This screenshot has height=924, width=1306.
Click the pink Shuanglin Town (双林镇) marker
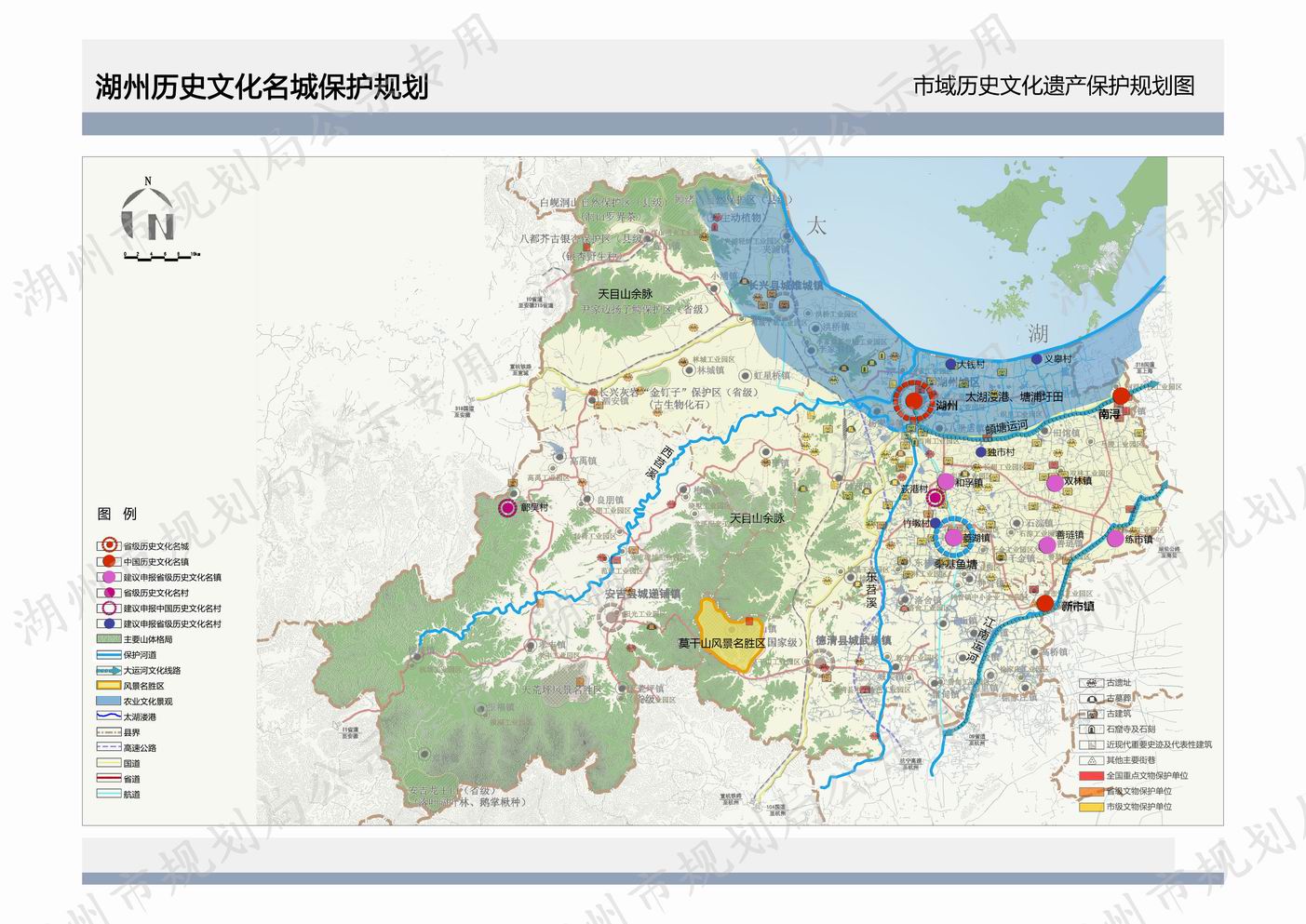click(1054, 483)
